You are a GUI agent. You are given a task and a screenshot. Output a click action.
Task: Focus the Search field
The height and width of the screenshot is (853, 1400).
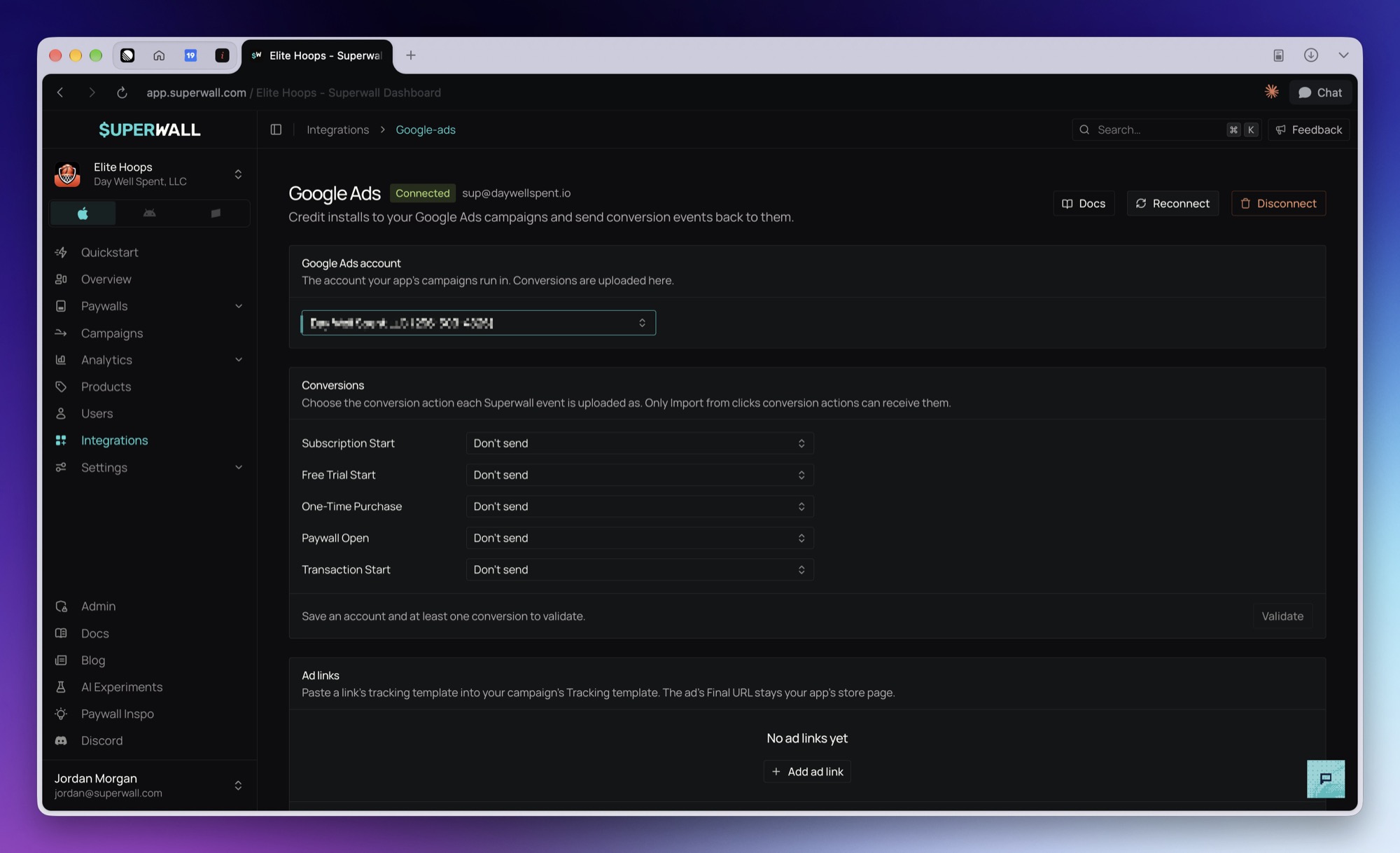tap(1166, 130)
